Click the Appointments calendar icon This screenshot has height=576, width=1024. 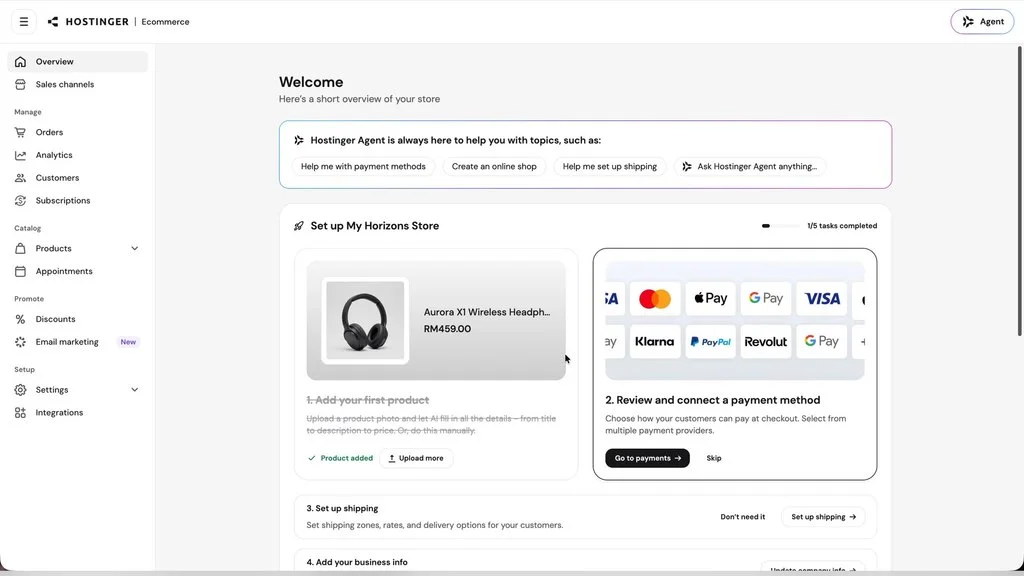click(20, 271)
